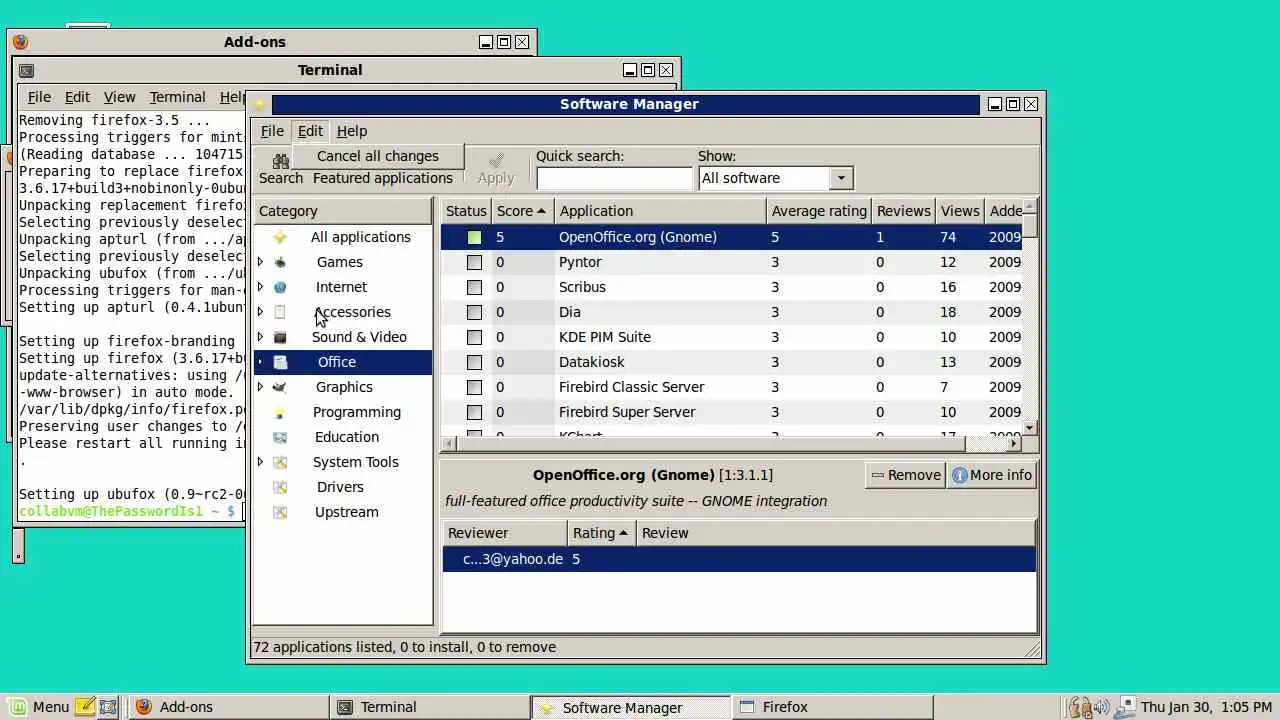Click the Average rating column header
Viewport: 1280px width, 720px height.
coord(819,211)
